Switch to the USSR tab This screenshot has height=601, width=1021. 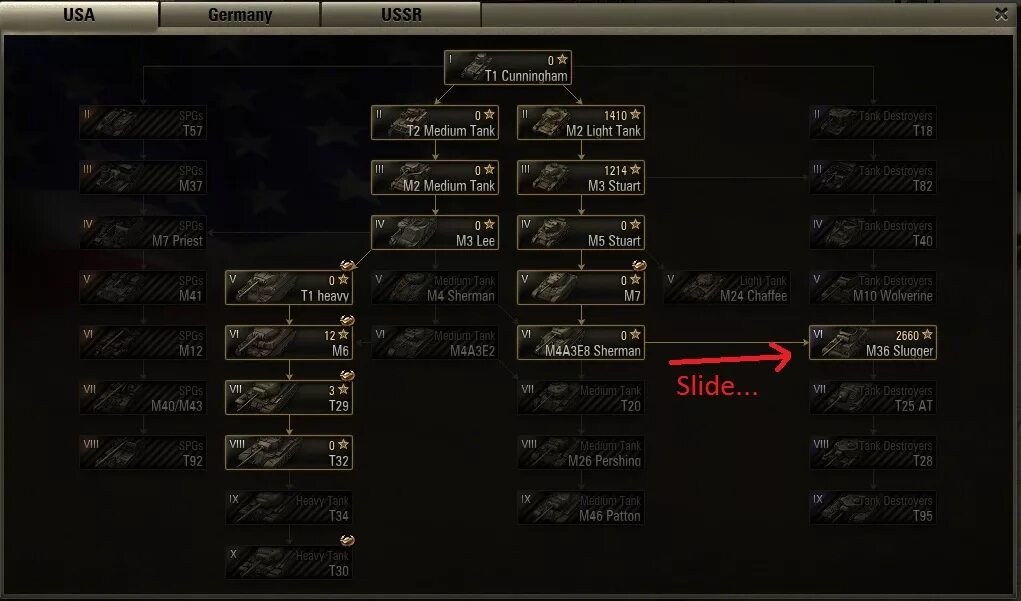coord(401,14)
